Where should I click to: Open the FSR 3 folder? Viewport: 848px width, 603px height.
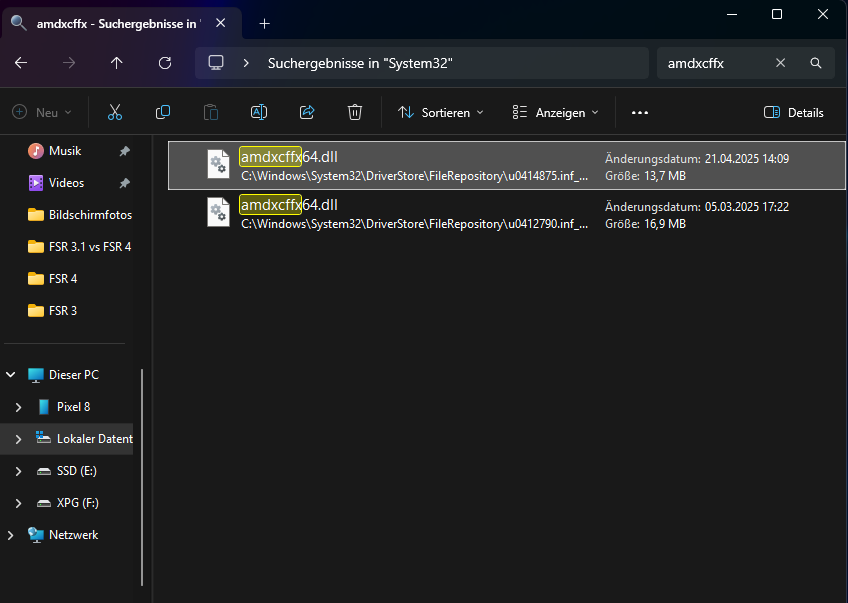[x=52, y=310]
